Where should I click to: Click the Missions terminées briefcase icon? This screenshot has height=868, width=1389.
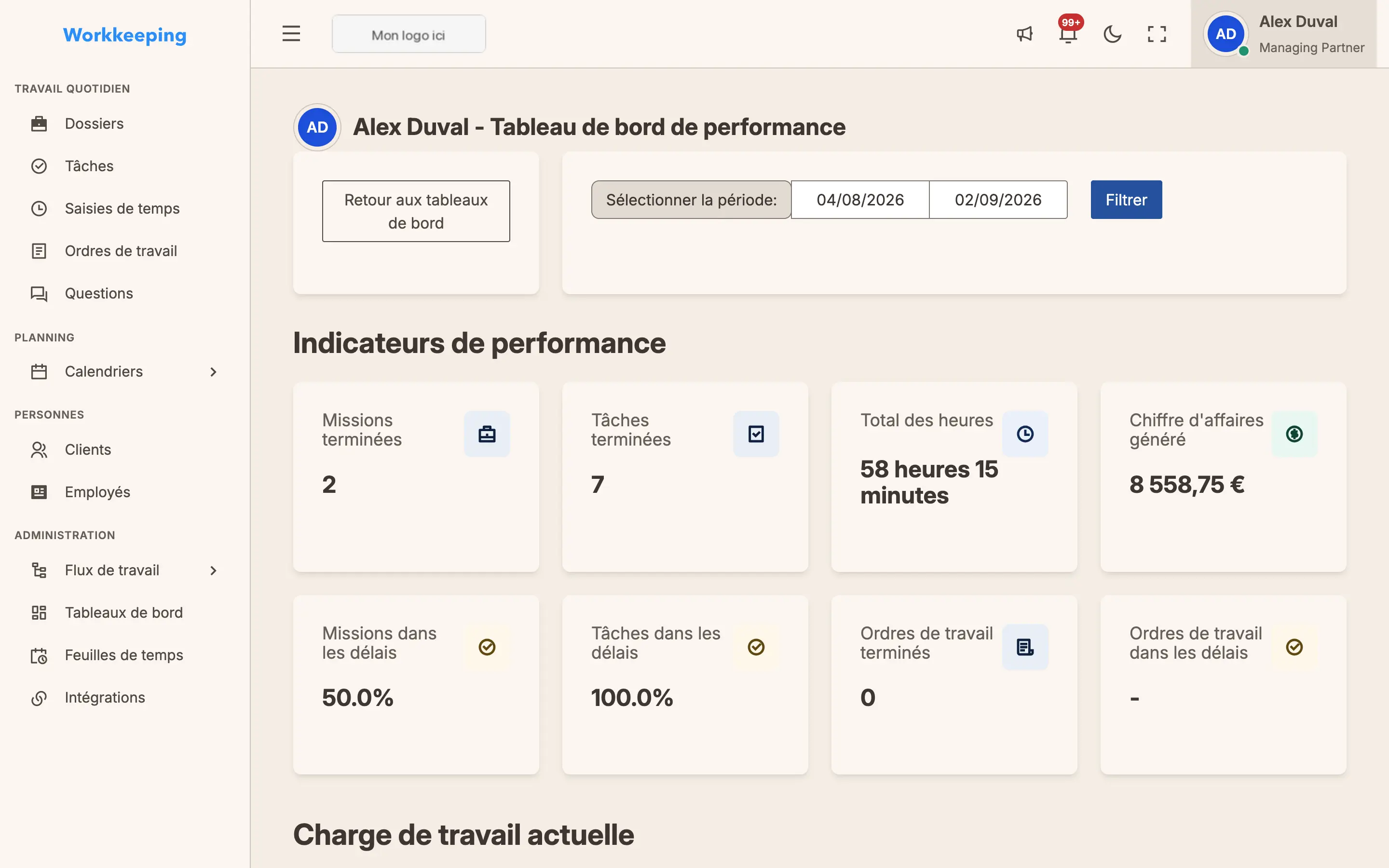click(x=487, y=434)
